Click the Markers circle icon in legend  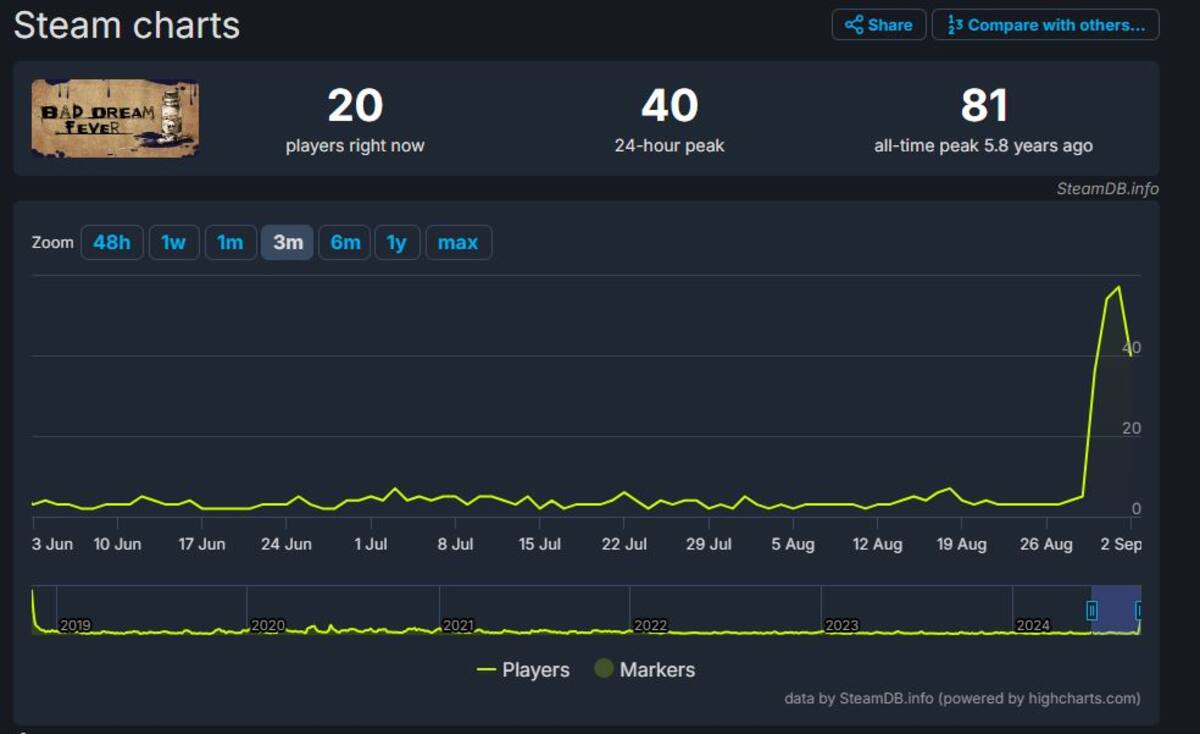point(603,669)
